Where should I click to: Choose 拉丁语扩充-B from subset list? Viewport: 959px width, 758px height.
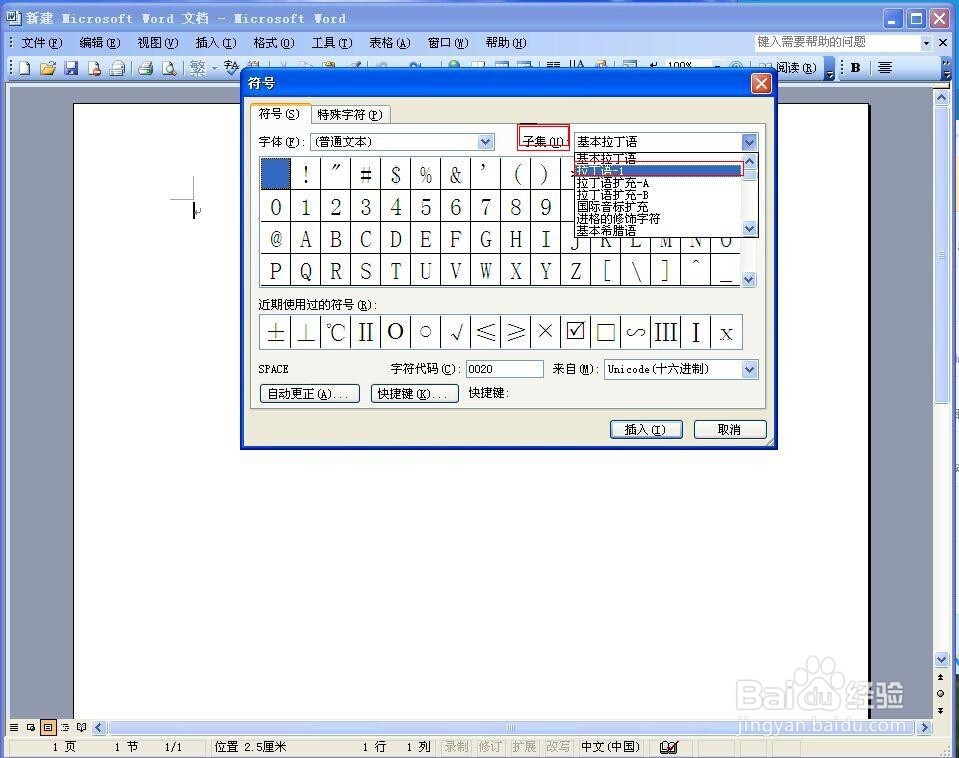pyautogui.click(x=659, y=195)
